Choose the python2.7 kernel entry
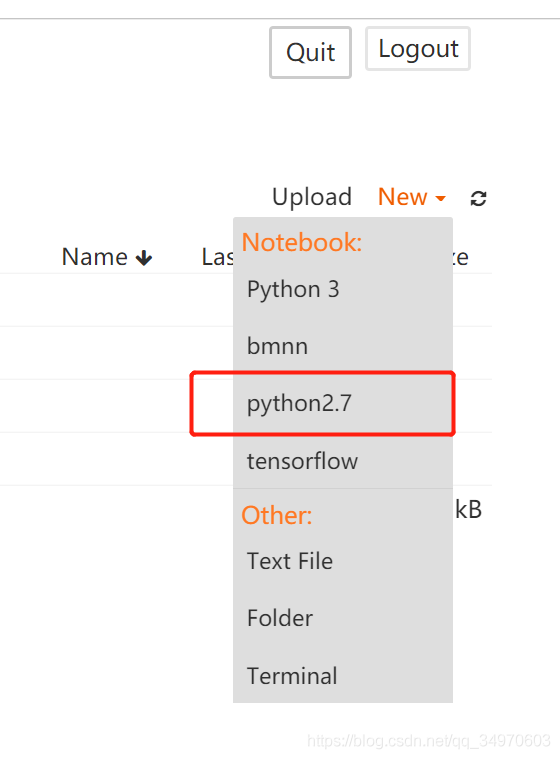The height and width of the screenshot is (759, 560). point(343,403)
